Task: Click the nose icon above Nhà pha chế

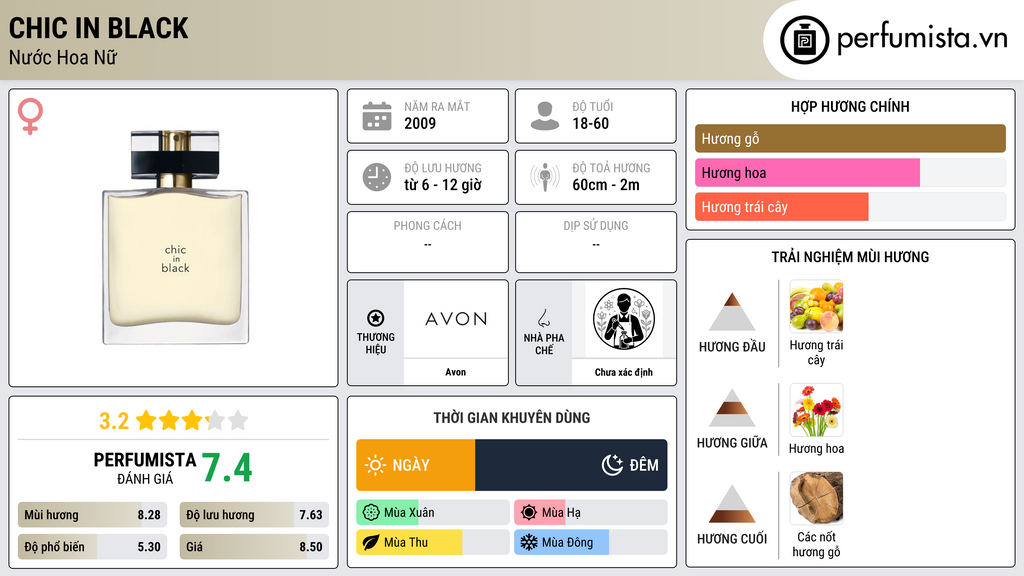Action: (543, 318)
